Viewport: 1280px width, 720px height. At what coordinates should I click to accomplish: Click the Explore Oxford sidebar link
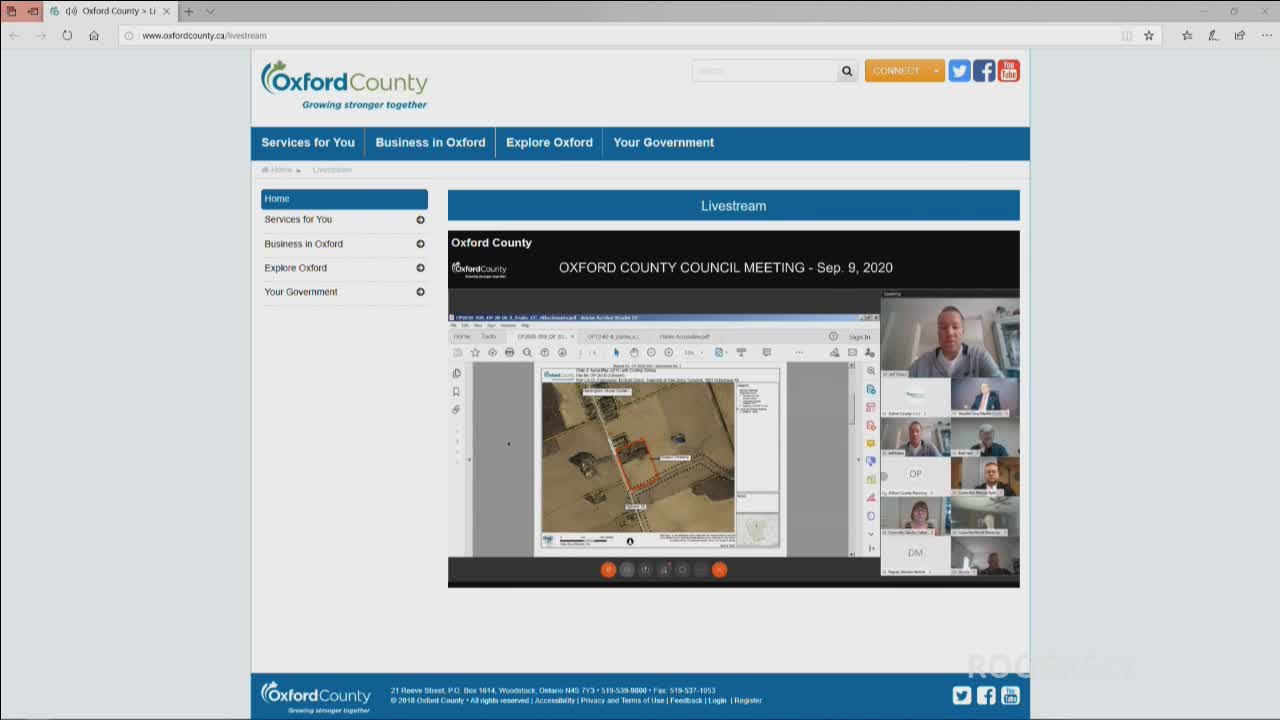tap(295, 268)
